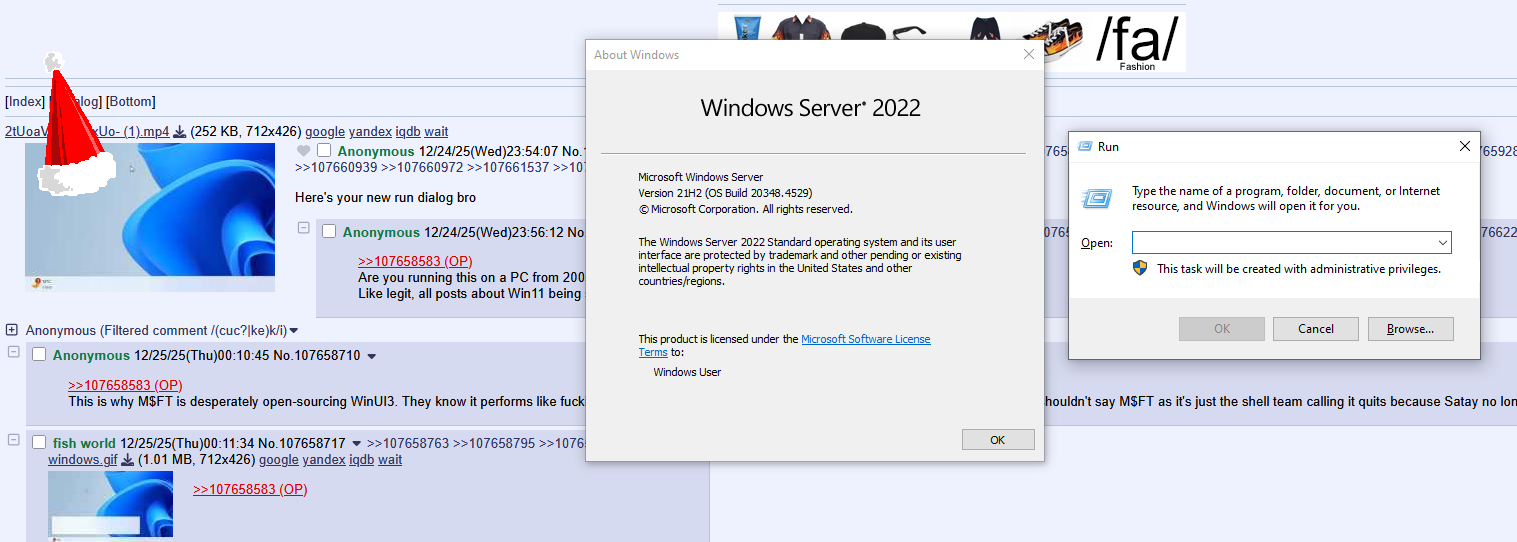
Task: Click 'Anonymous (Filtered comment' stub text
Action: point(114,331)
